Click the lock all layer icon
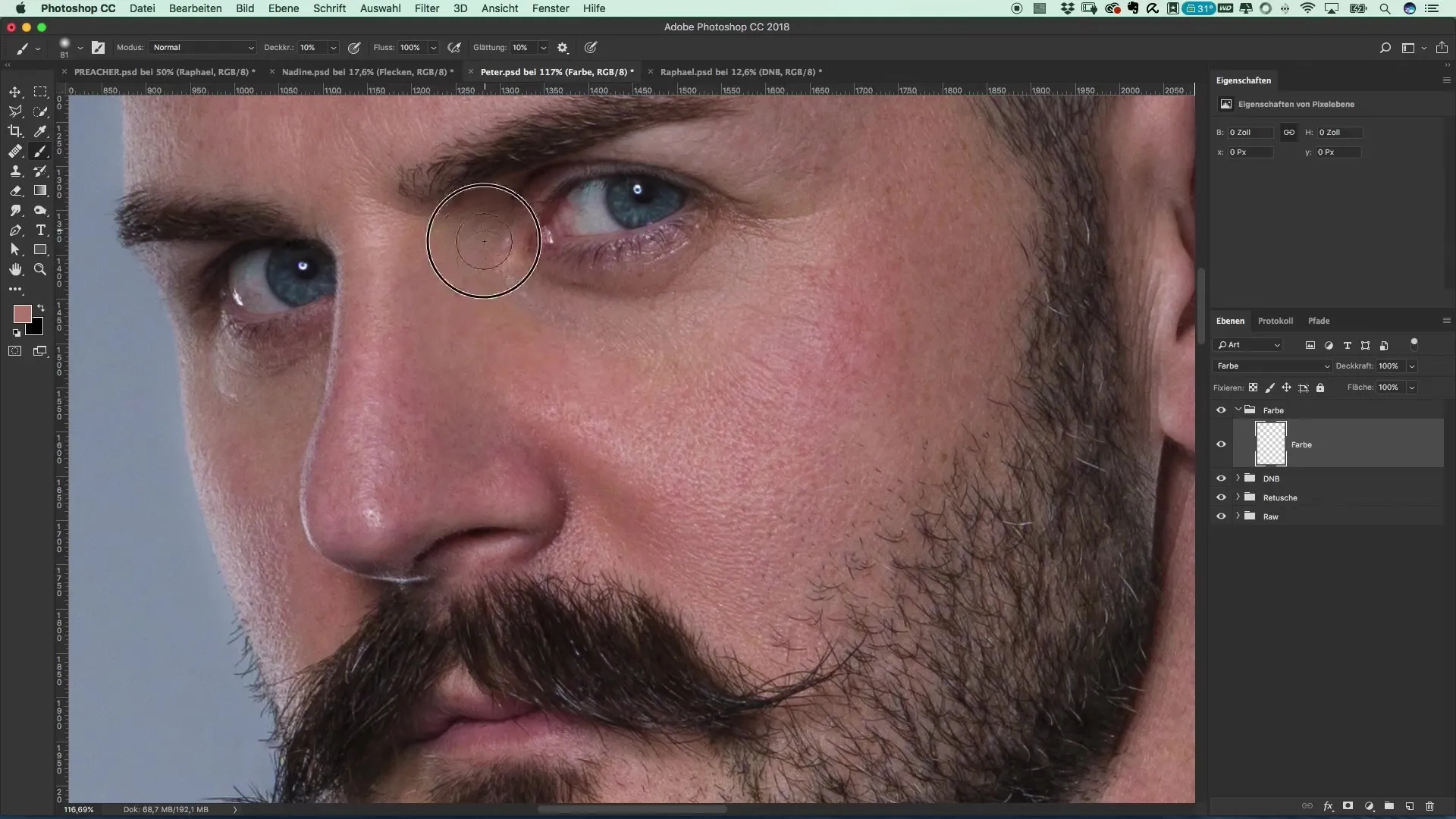The width and height of the screenshot is (1456, 819). pyautogui.click(x=1320, y=388)
